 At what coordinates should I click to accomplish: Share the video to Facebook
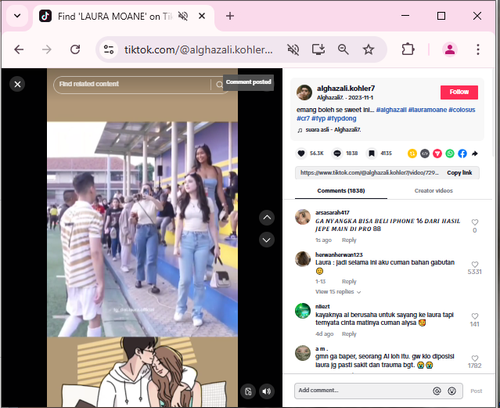(462, 153)
